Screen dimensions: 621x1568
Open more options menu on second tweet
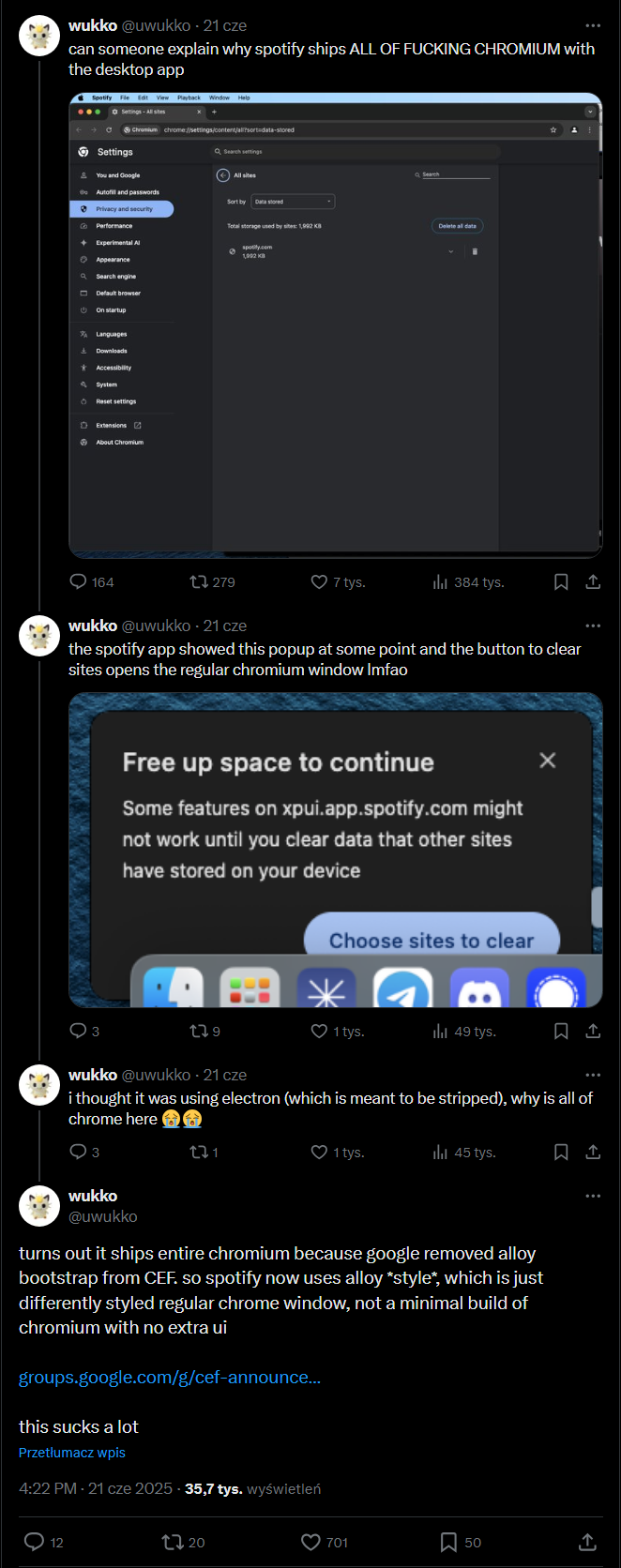[593, 626]
